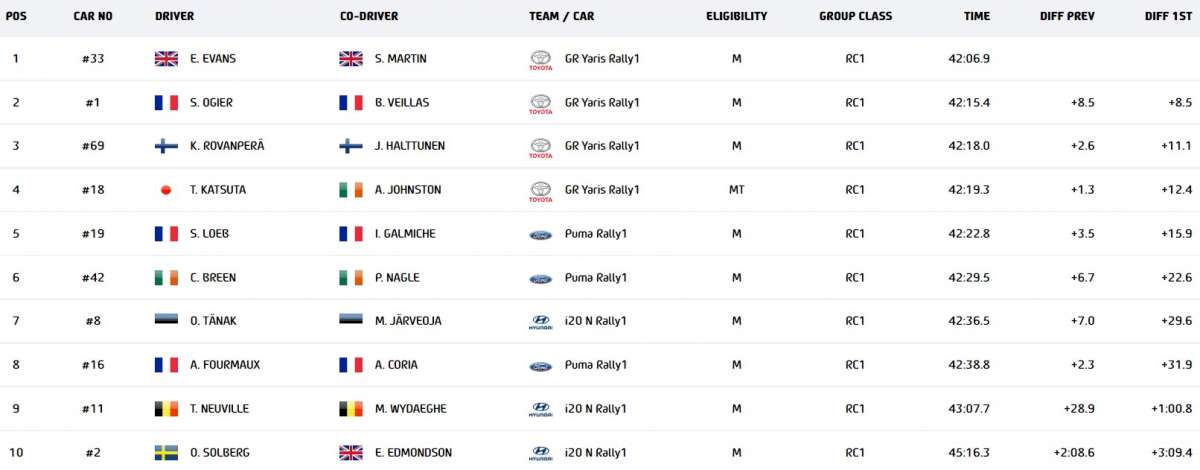
Task: Click the Japanese flag next to T. Katsuta
Action: pos(166,190)
